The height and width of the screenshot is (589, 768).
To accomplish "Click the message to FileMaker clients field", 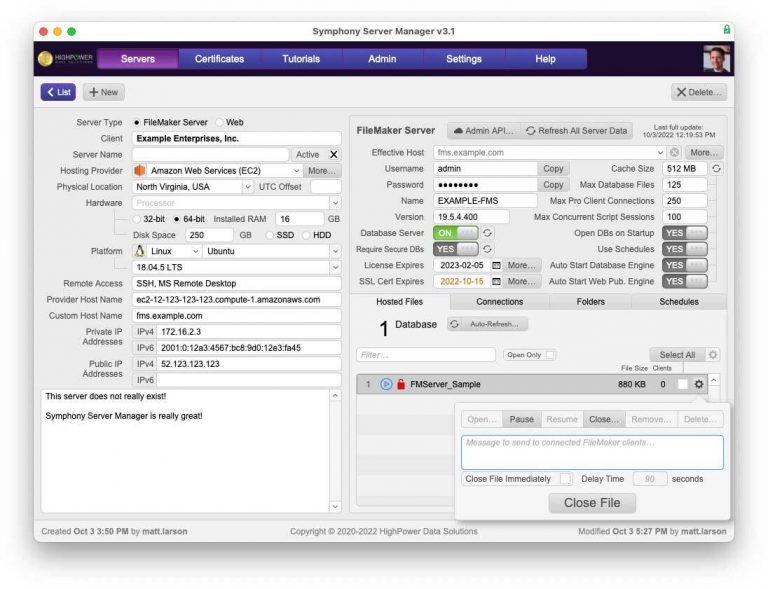I will click(592, 452).
